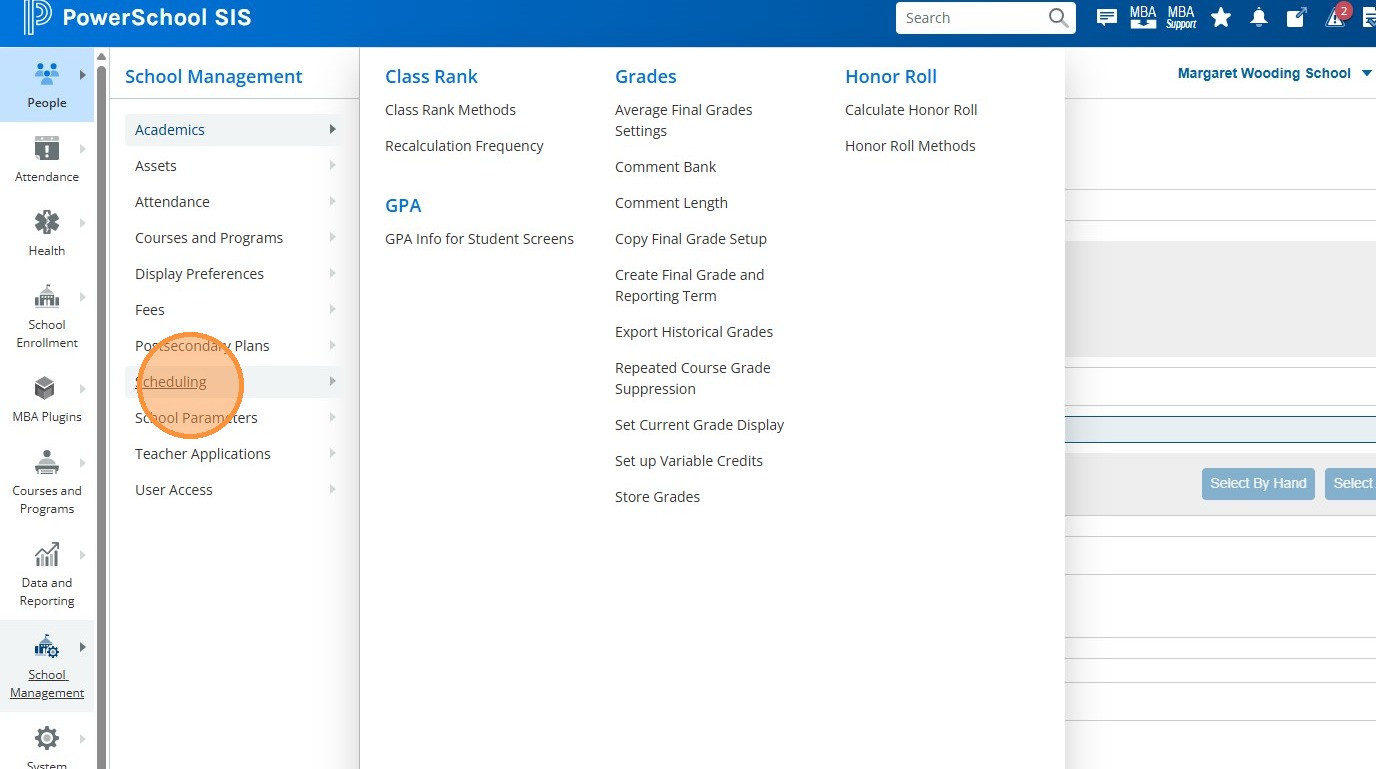The height and width of the screenshot is (769, 1376).
Task: Open Export Historical Grades link
Action: point(694,332)
